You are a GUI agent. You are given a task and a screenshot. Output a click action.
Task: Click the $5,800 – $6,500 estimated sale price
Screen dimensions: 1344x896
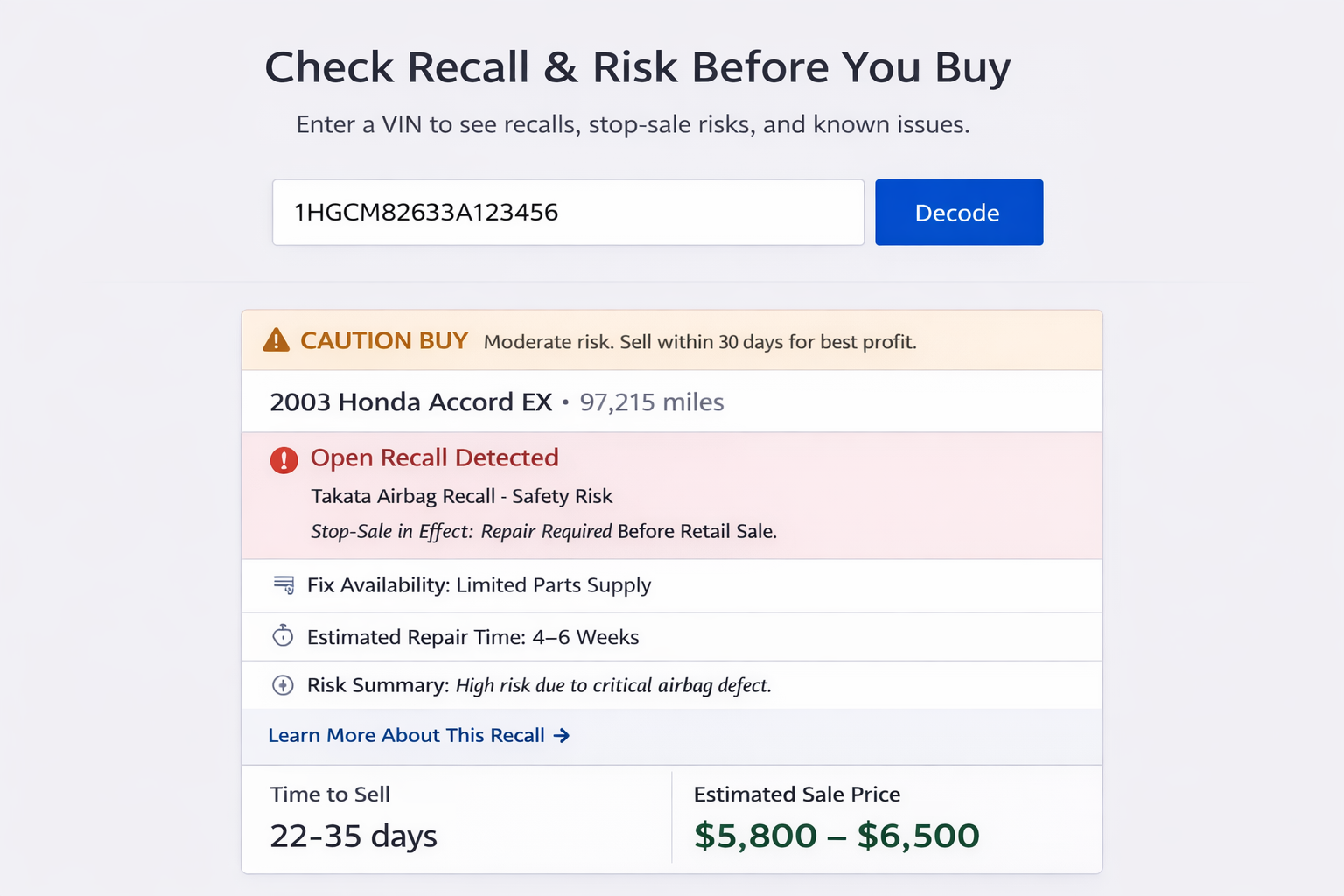(x=836, y=836)
